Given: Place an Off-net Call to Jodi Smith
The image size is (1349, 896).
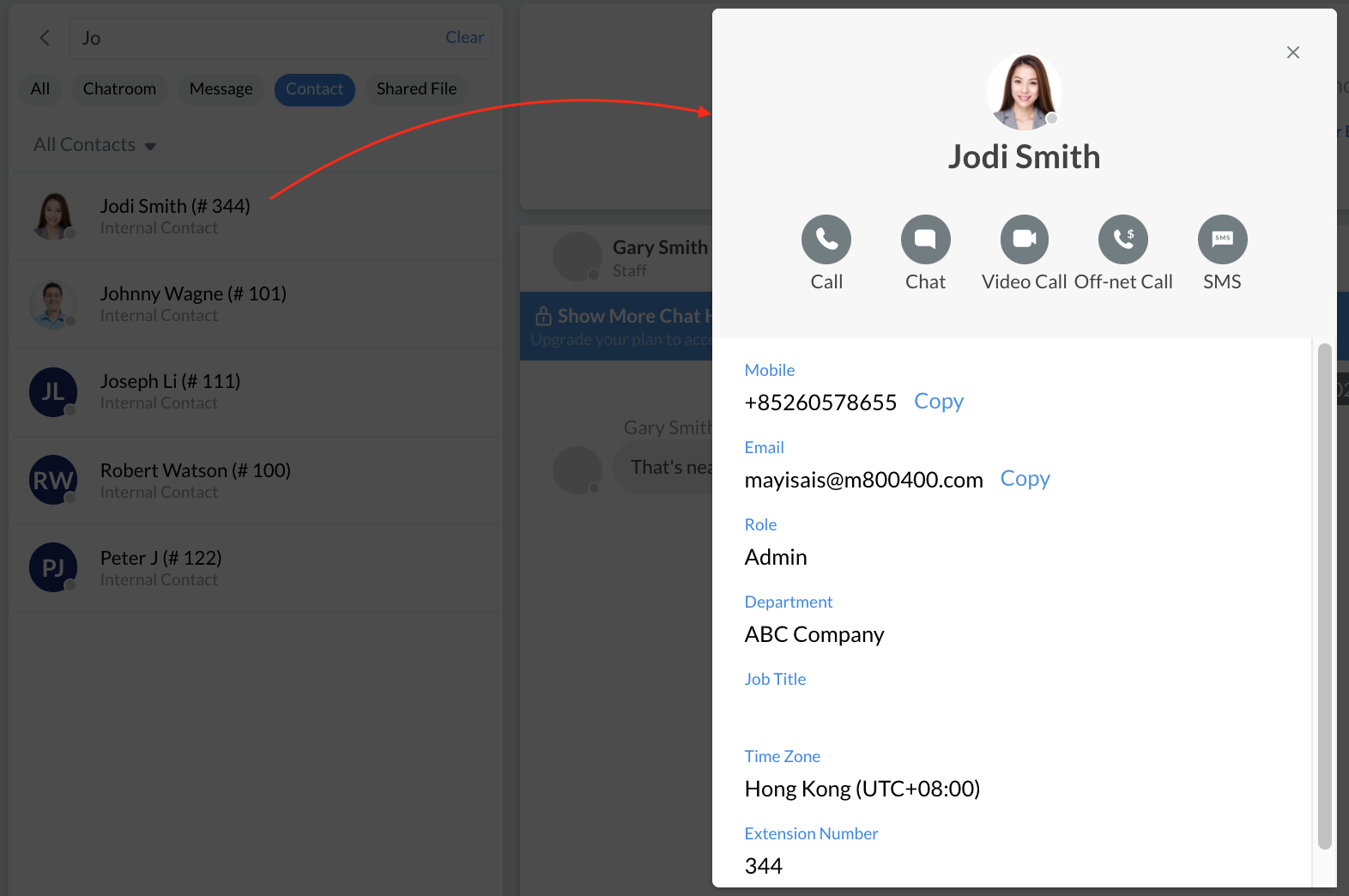Looking at the screenshot, I should [x=1123, y=239].
